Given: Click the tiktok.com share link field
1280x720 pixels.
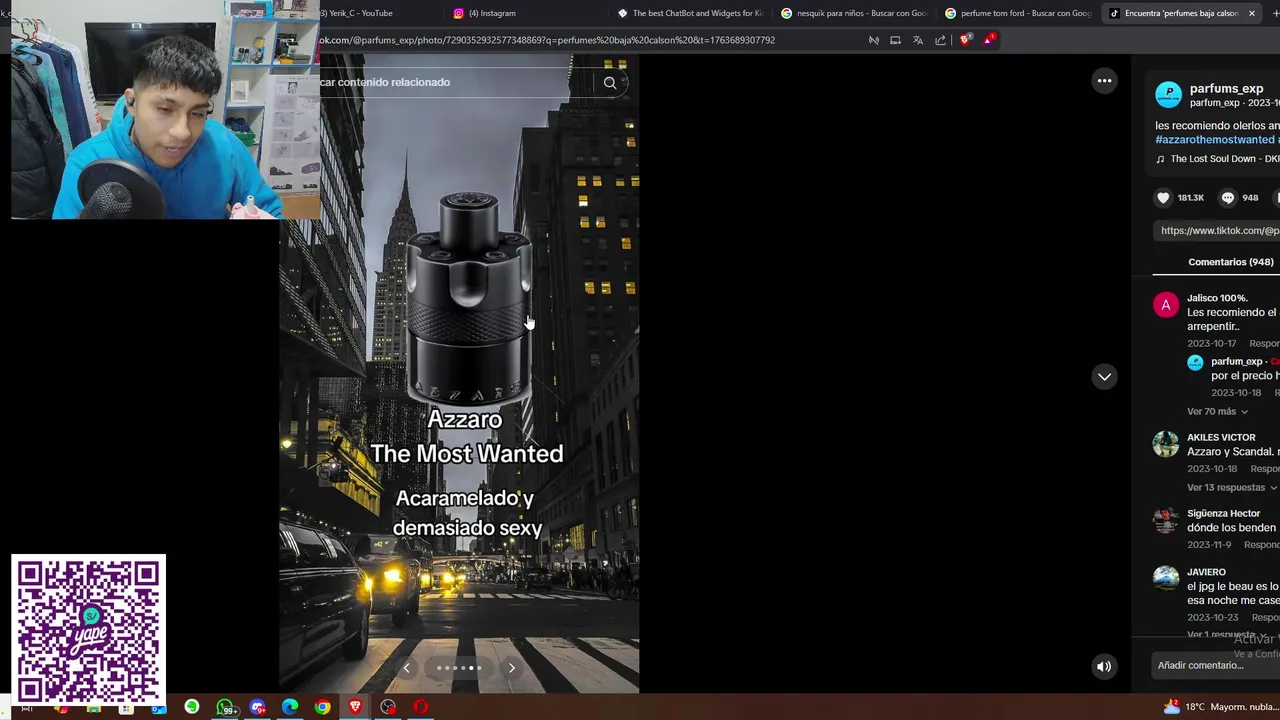Looking at the screenshot, I should tap(1216, 231).
